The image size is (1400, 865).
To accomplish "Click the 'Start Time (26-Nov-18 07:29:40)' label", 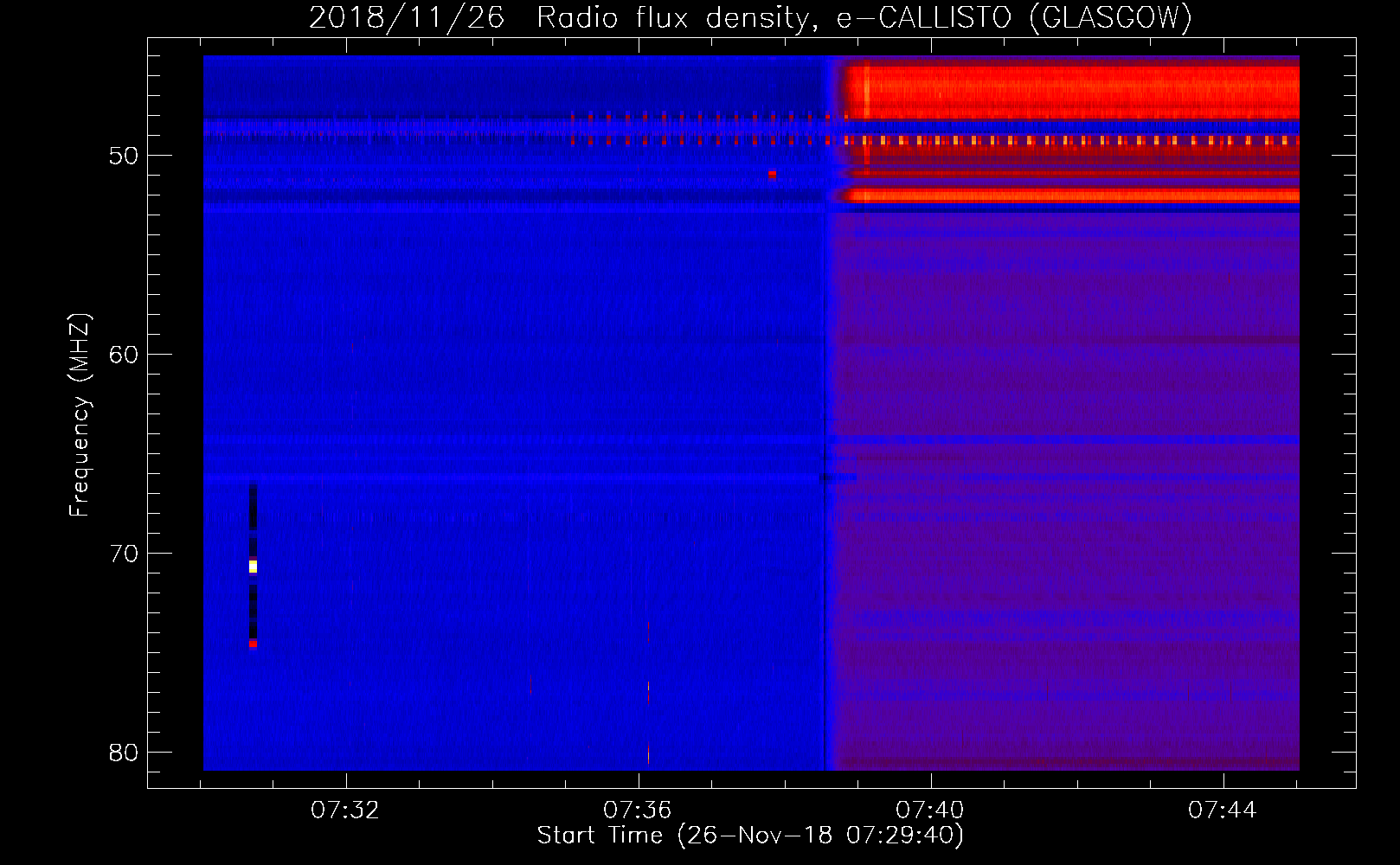I will tap(750, 836).
